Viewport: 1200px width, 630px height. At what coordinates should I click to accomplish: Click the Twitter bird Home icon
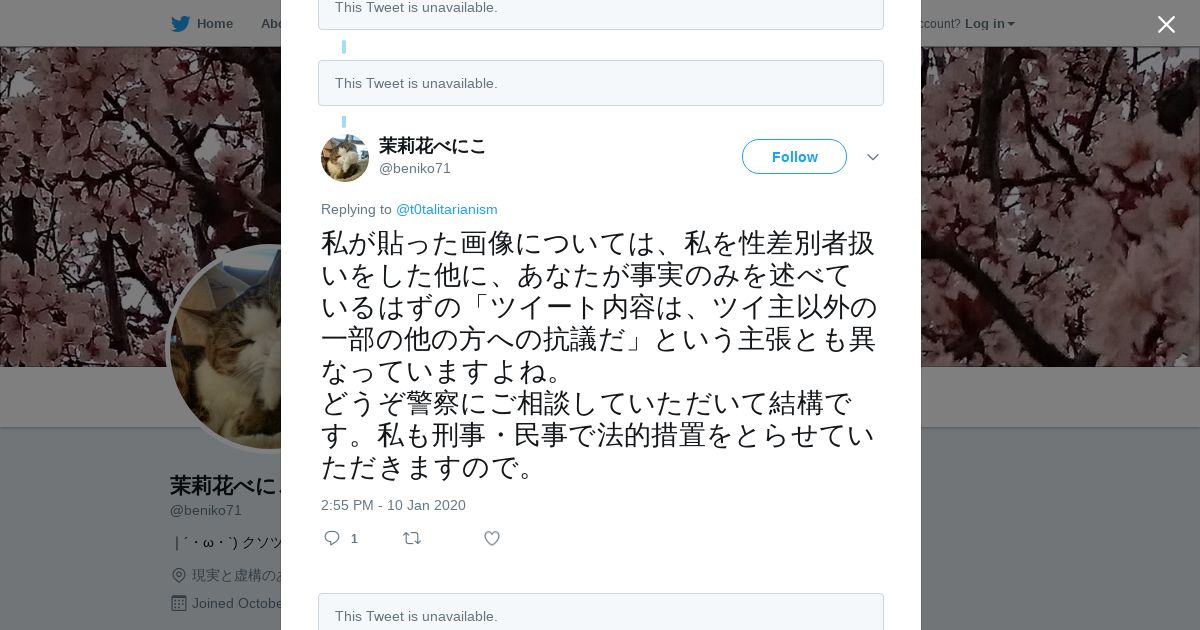tap(180, 24)
